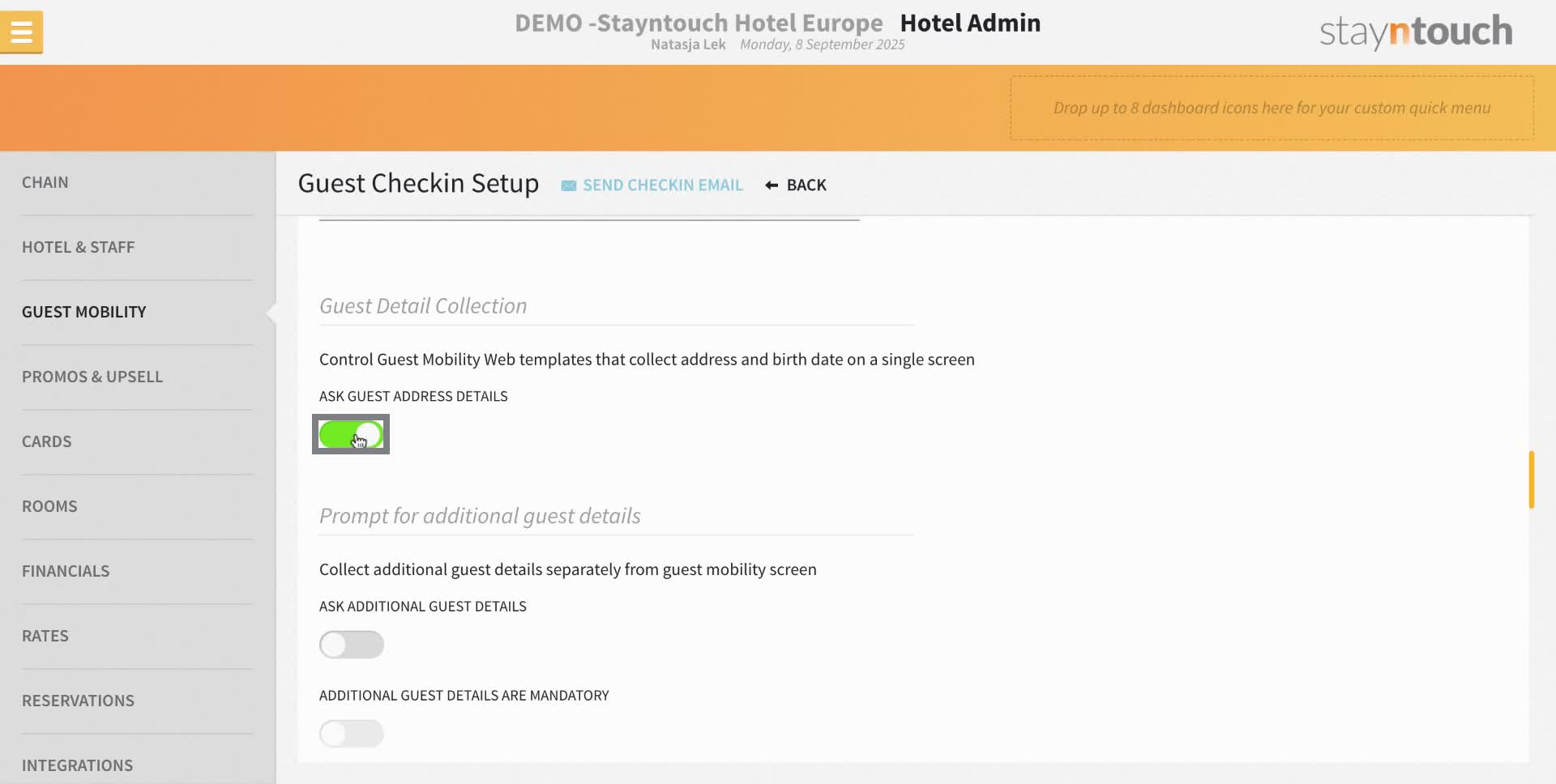Open the GUEST MOBILITY section

coord(83,312)
